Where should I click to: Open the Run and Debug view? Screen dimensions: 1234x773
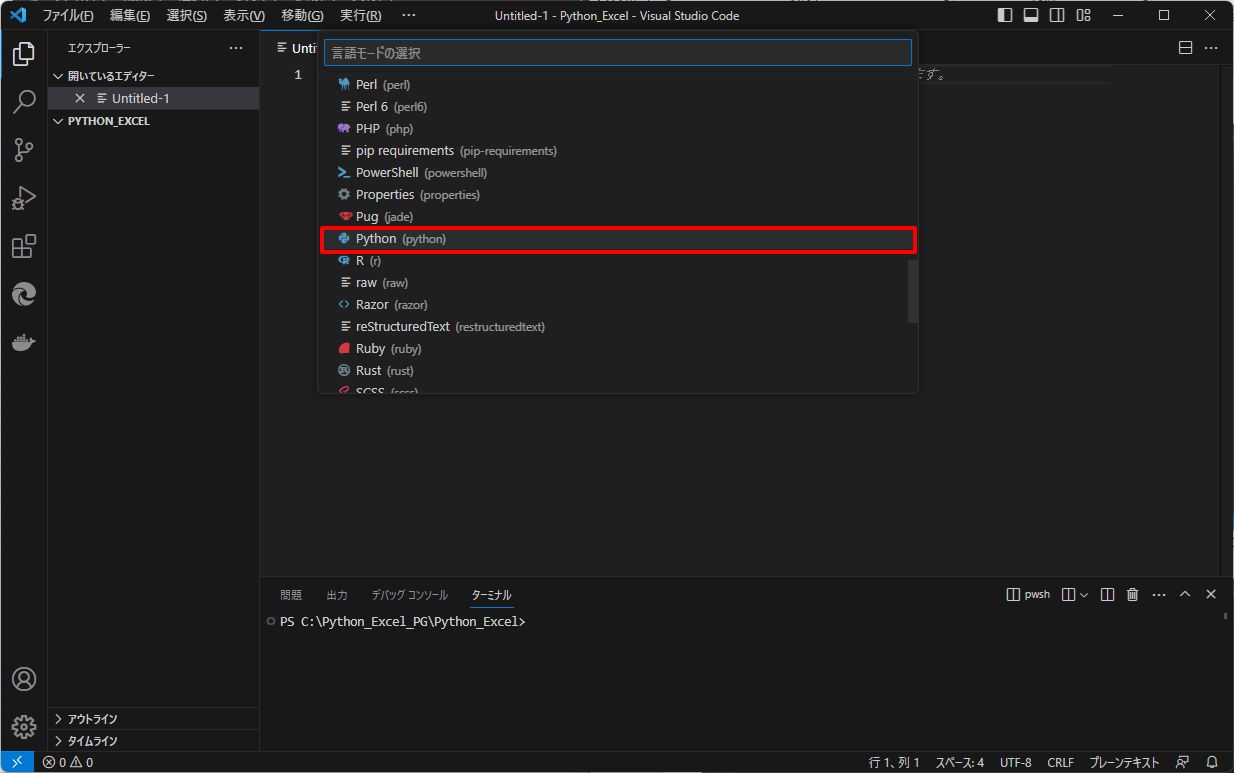(x=24, y=198)
